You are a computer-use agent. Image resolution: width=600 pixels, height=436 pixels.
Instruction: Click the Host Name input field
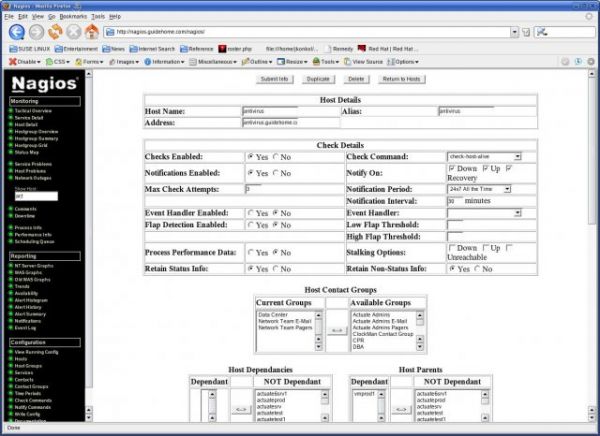(270, 111)
